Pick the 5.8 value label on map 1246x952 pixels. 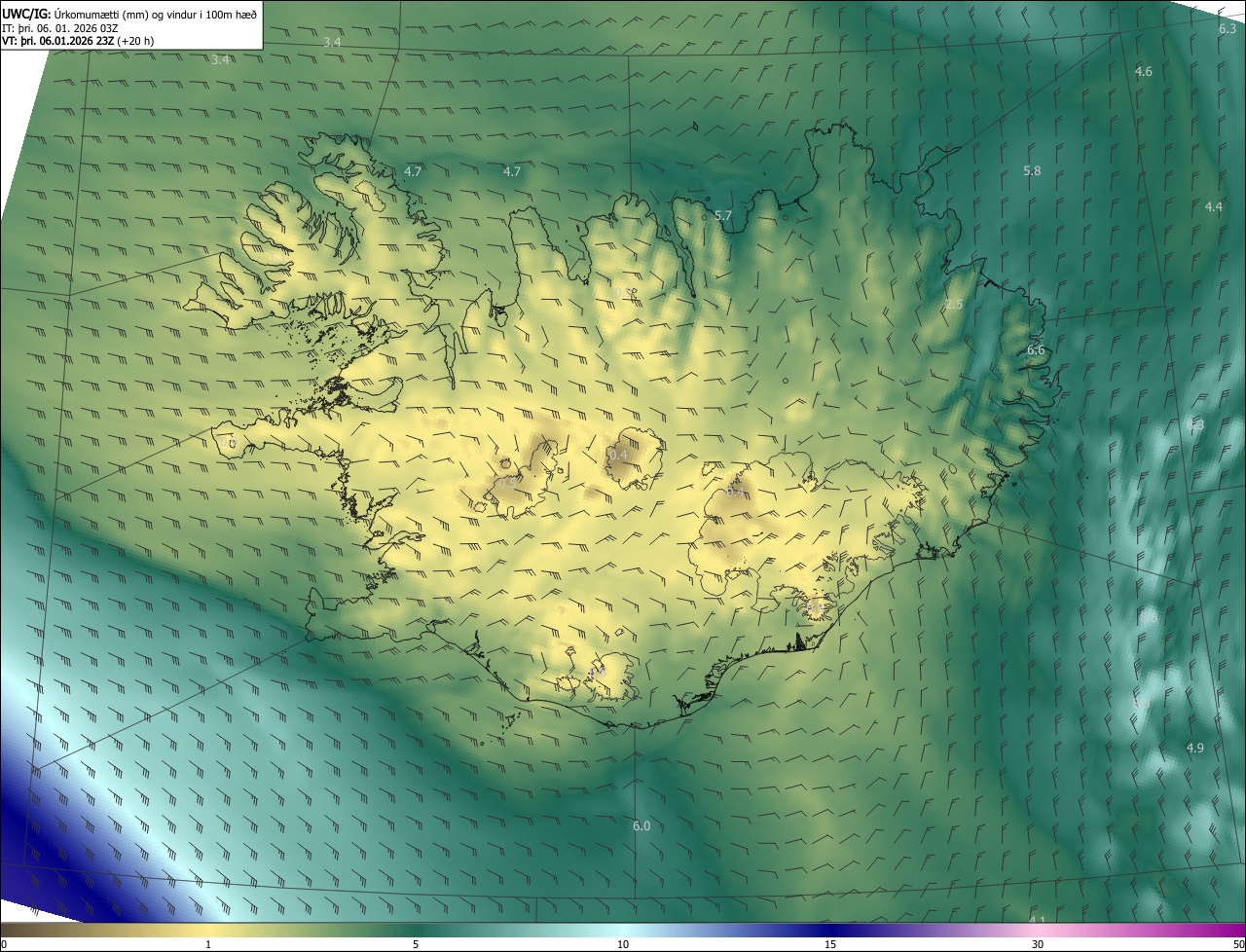click(x=1032, y=171)
